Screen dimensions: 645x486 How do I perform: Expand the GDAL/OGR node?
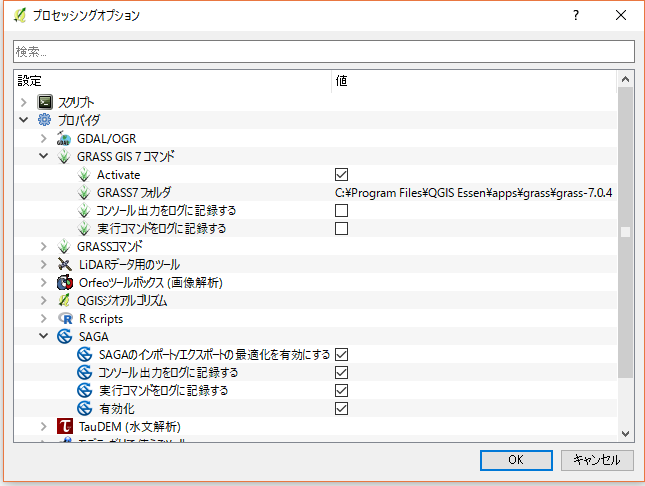coord(44,138)
